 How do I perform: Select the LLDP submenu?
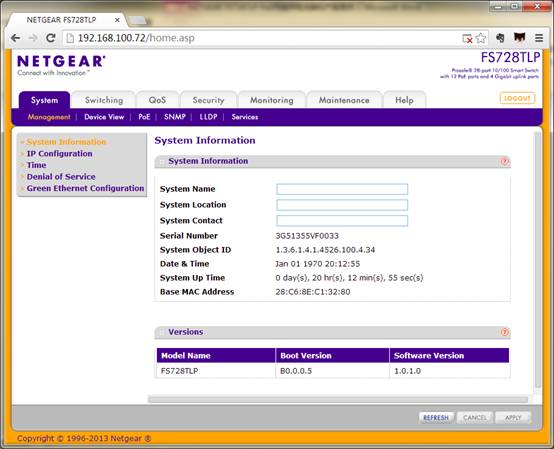(208, 117)
